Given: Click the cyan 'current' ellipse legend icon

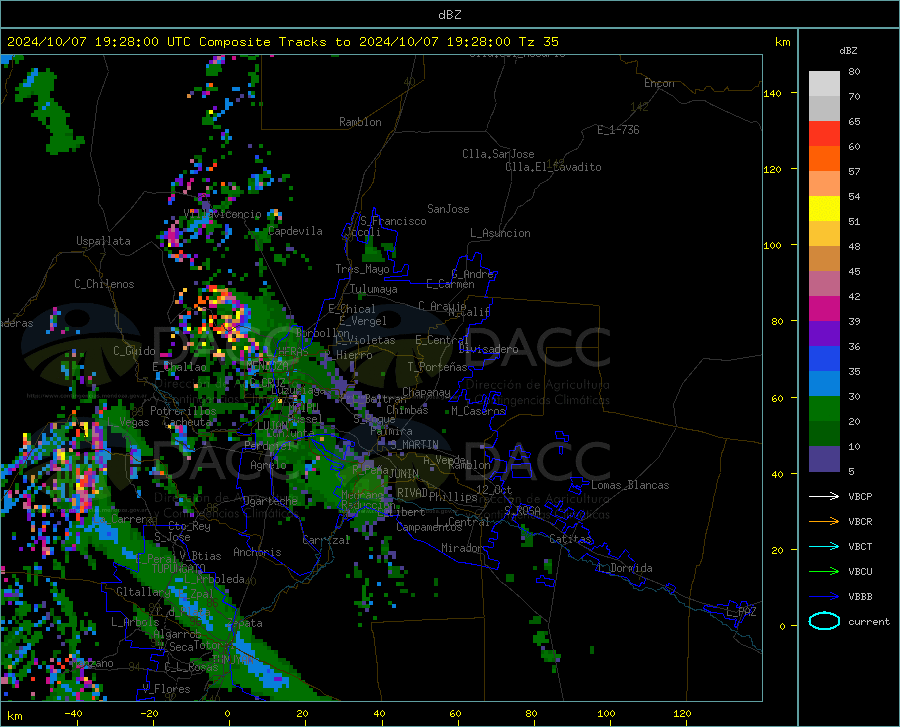Looking at the screenshot, I should pyautogui.click(x=824, y=621).
